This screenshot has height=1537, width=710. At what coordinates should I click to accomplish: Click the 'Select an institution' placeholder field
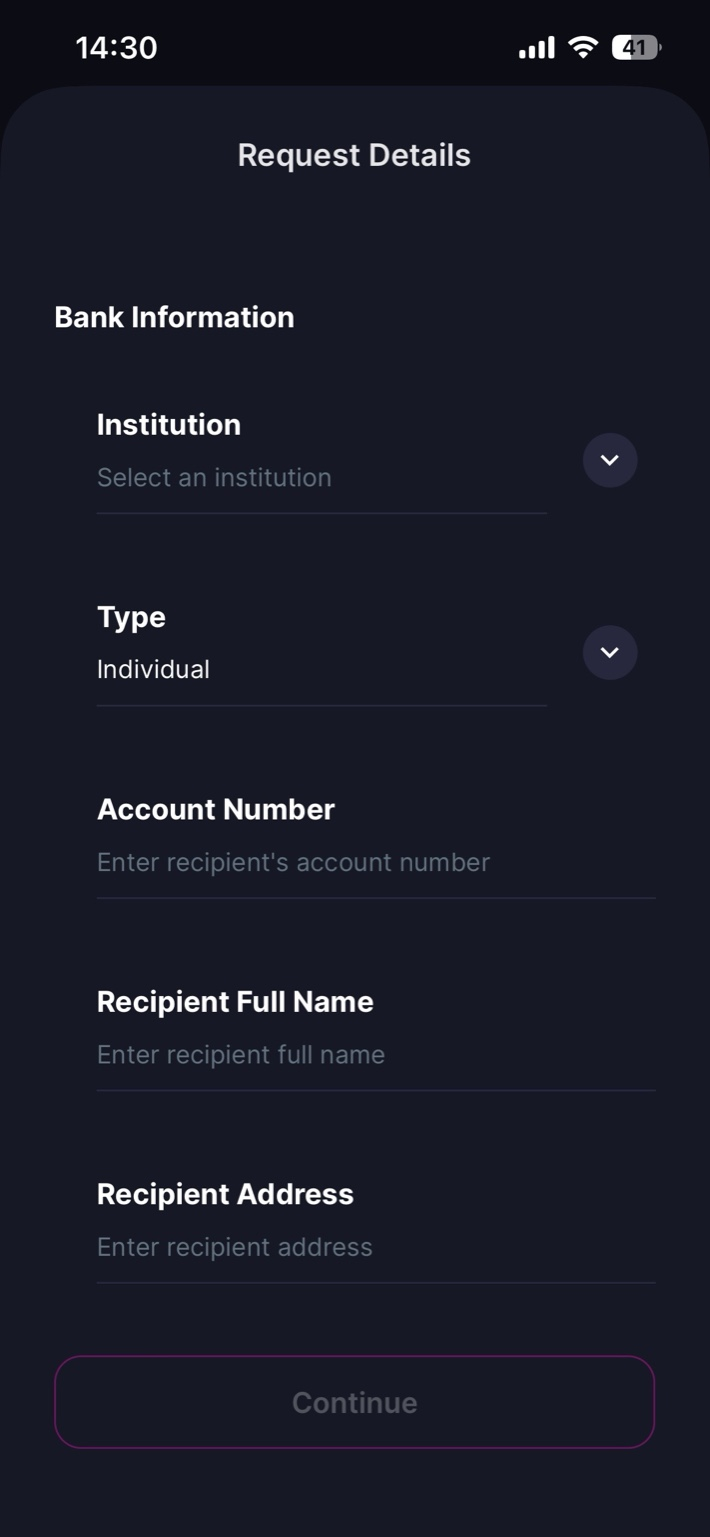click(214, 478)
